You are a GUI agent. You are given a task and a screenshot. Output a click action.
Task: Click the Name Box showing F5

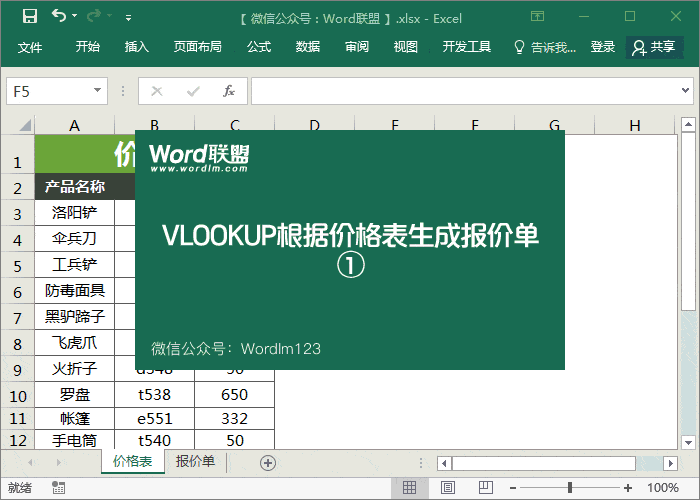pos(57,92)
